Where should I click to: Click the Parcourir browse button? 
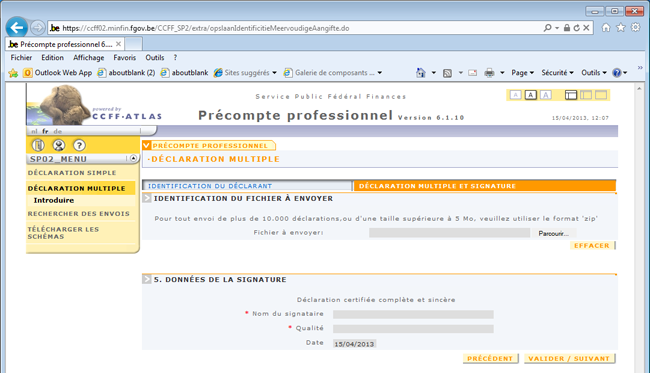(553, 233)
